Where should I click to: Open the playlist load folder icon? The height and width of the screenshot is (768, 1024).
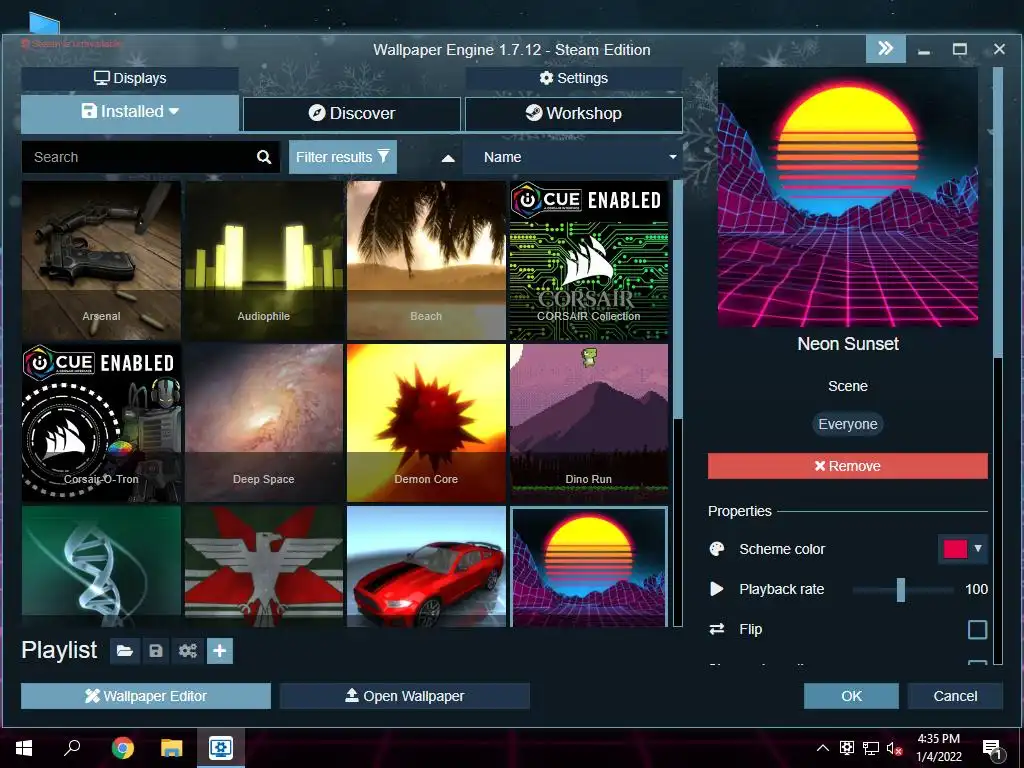[125, 650]
